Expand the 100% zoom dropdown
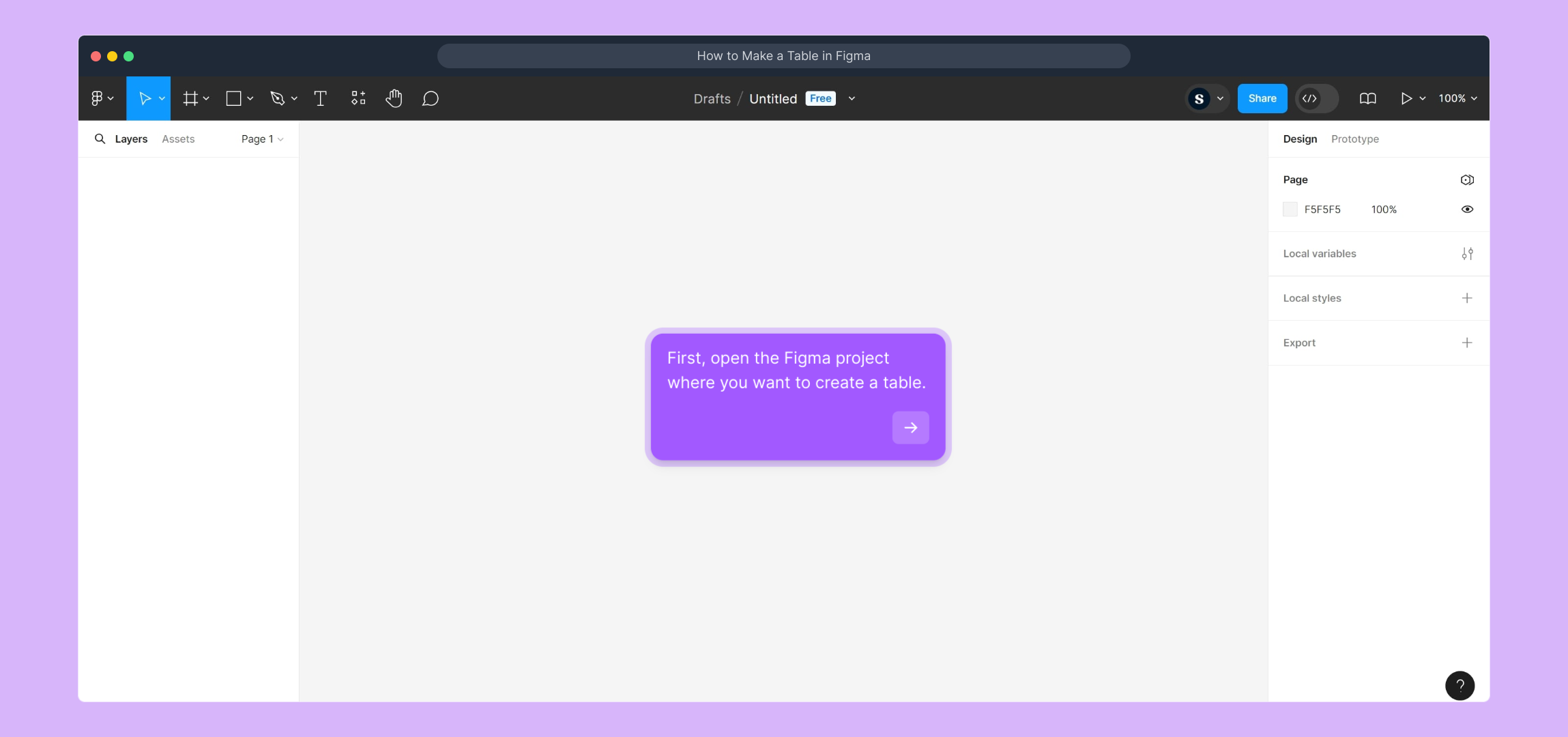The height and width of the screenshot is (737, 1568). coord(1457,98)
